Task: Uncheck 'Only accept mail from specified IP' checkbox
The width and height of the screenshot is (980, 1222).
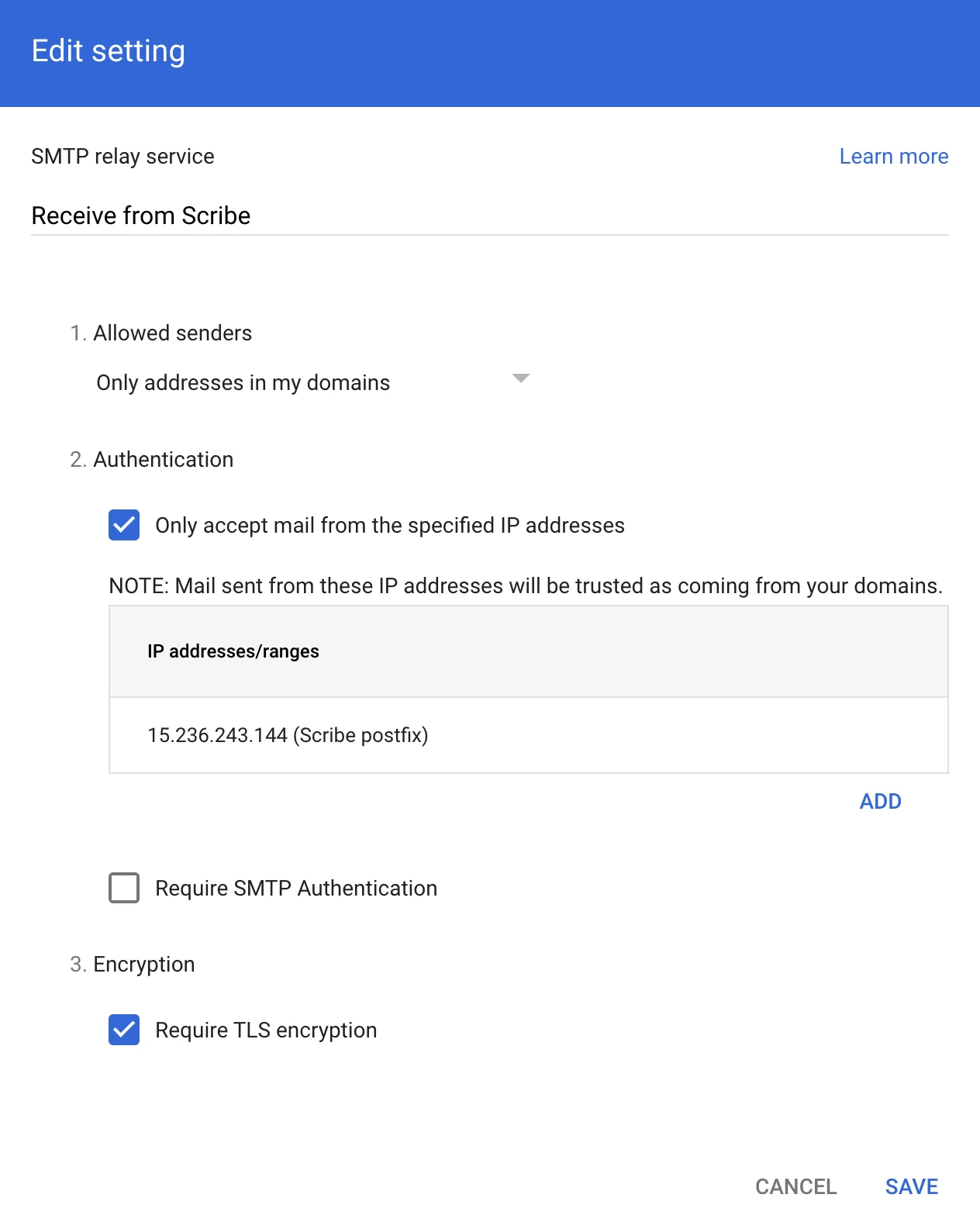Action: pos(124,525)
